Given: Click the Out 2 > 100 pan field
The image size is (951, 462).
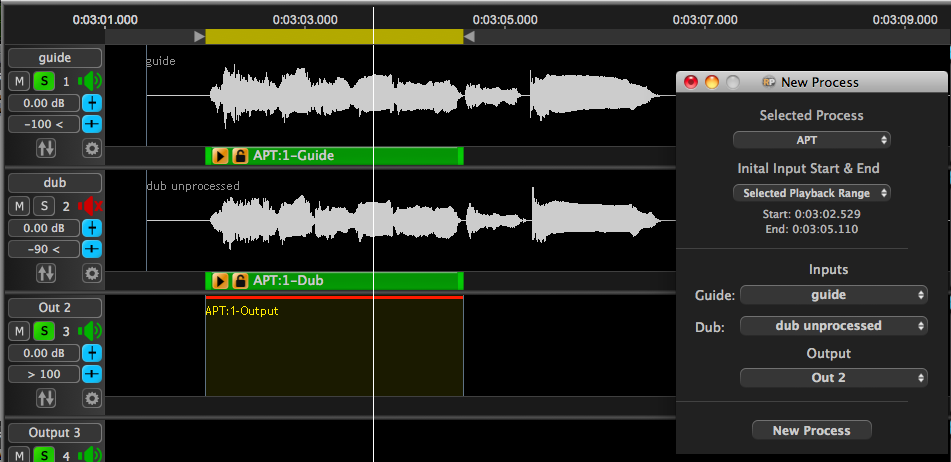Looking at the screenshot, I should pyautogui.click(x=44, y=374).
